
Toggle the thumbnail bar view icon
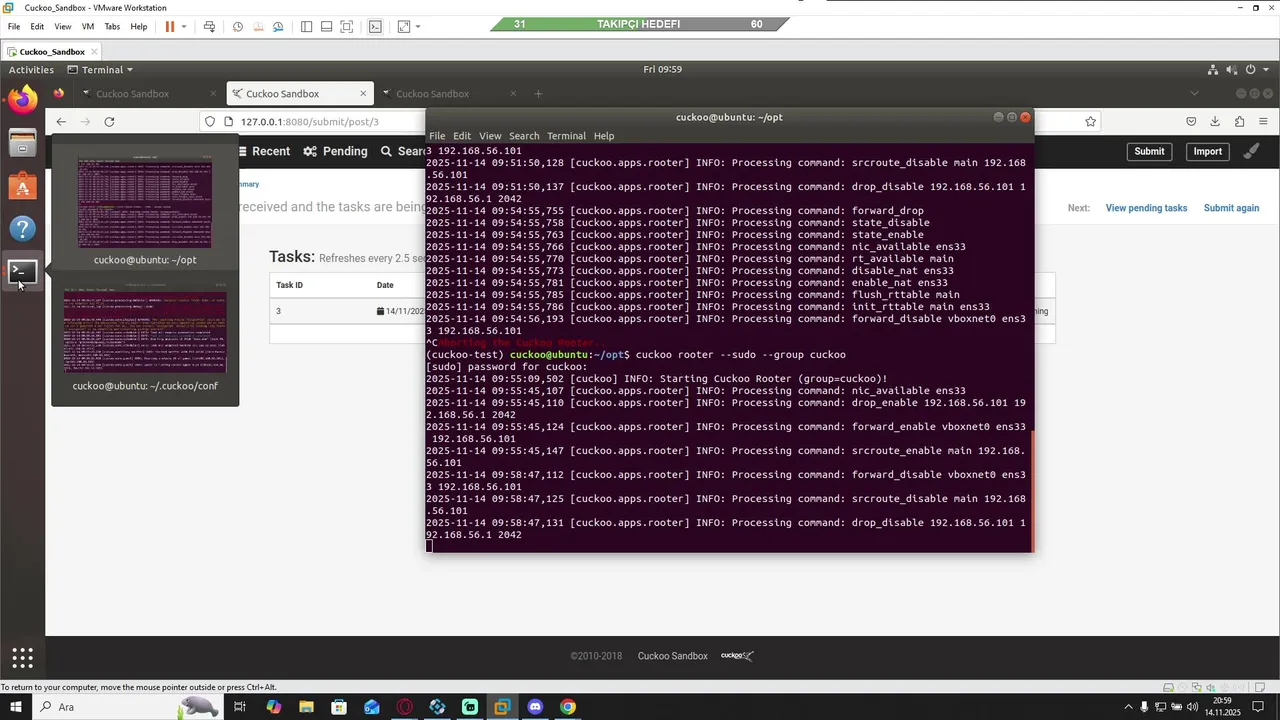[x=326, y=26]
